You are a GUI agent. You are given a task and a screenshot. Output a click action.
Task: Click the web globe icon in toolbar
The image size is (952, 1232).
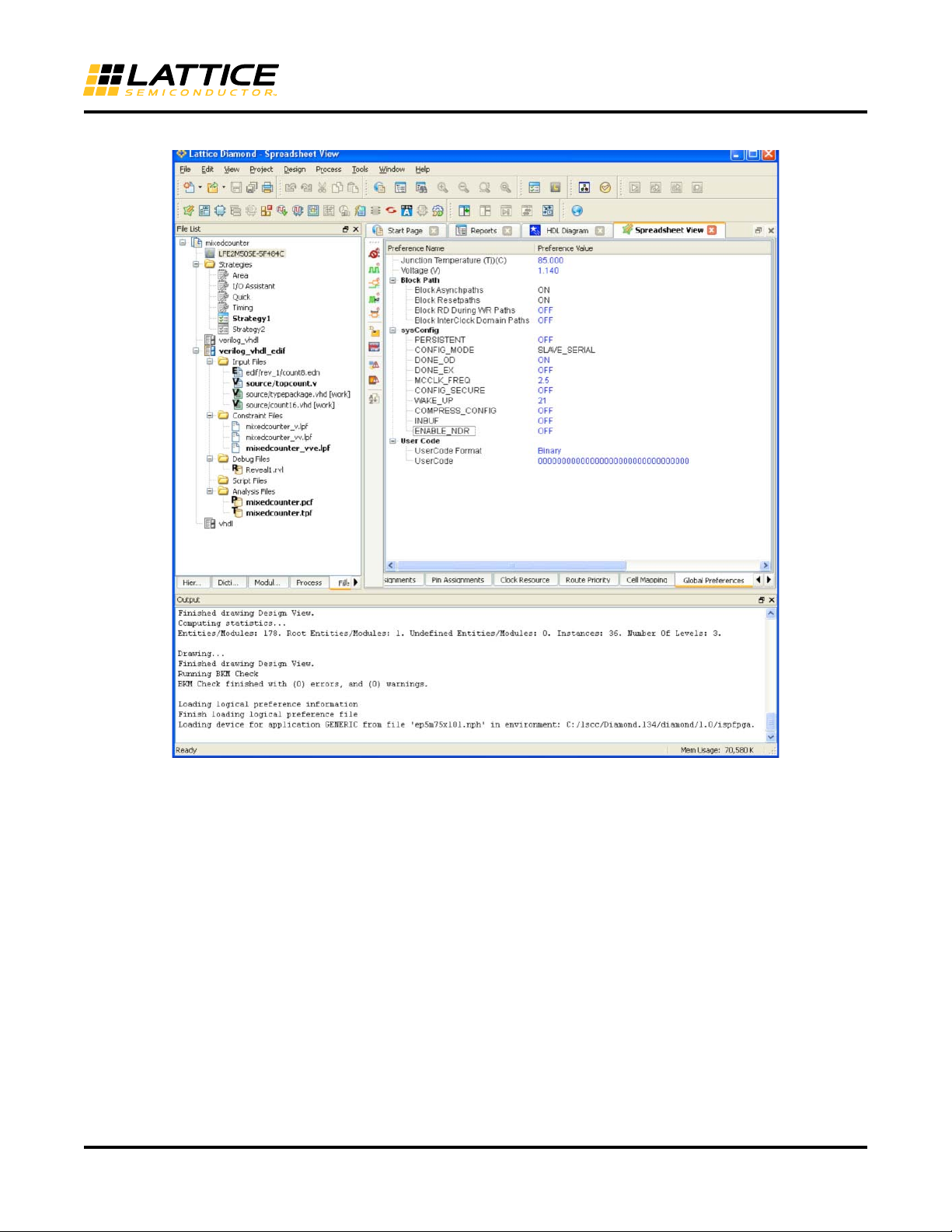[577, 211]
